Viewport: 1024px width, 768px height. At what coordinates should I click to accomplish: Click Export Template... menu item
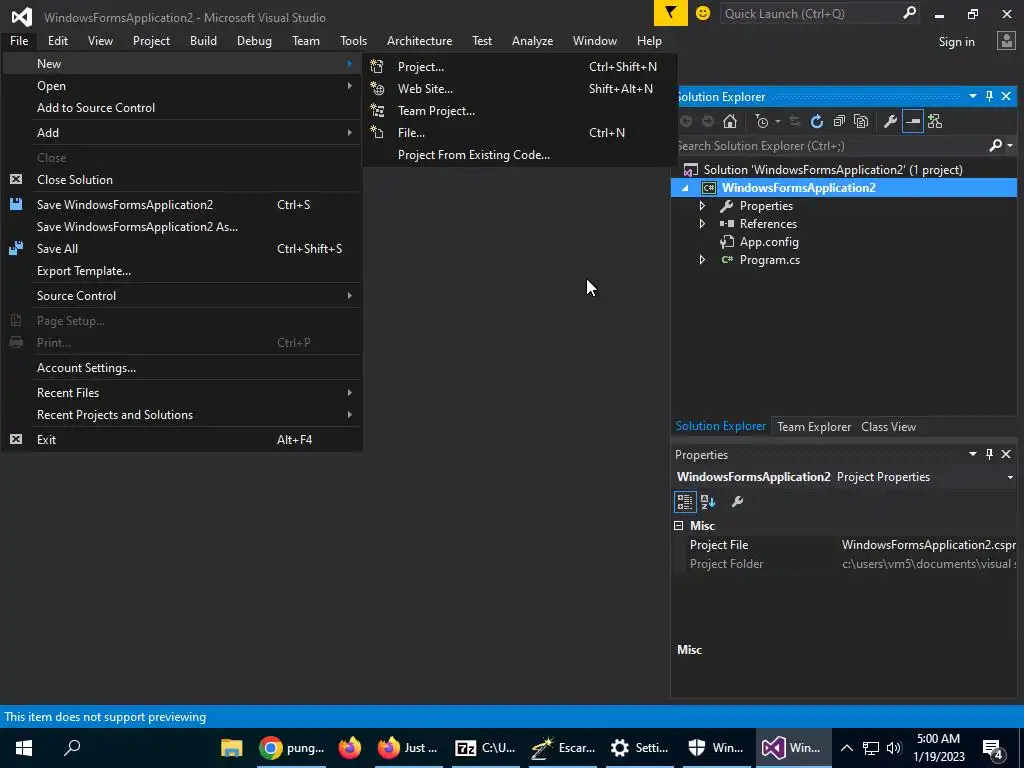182,271
